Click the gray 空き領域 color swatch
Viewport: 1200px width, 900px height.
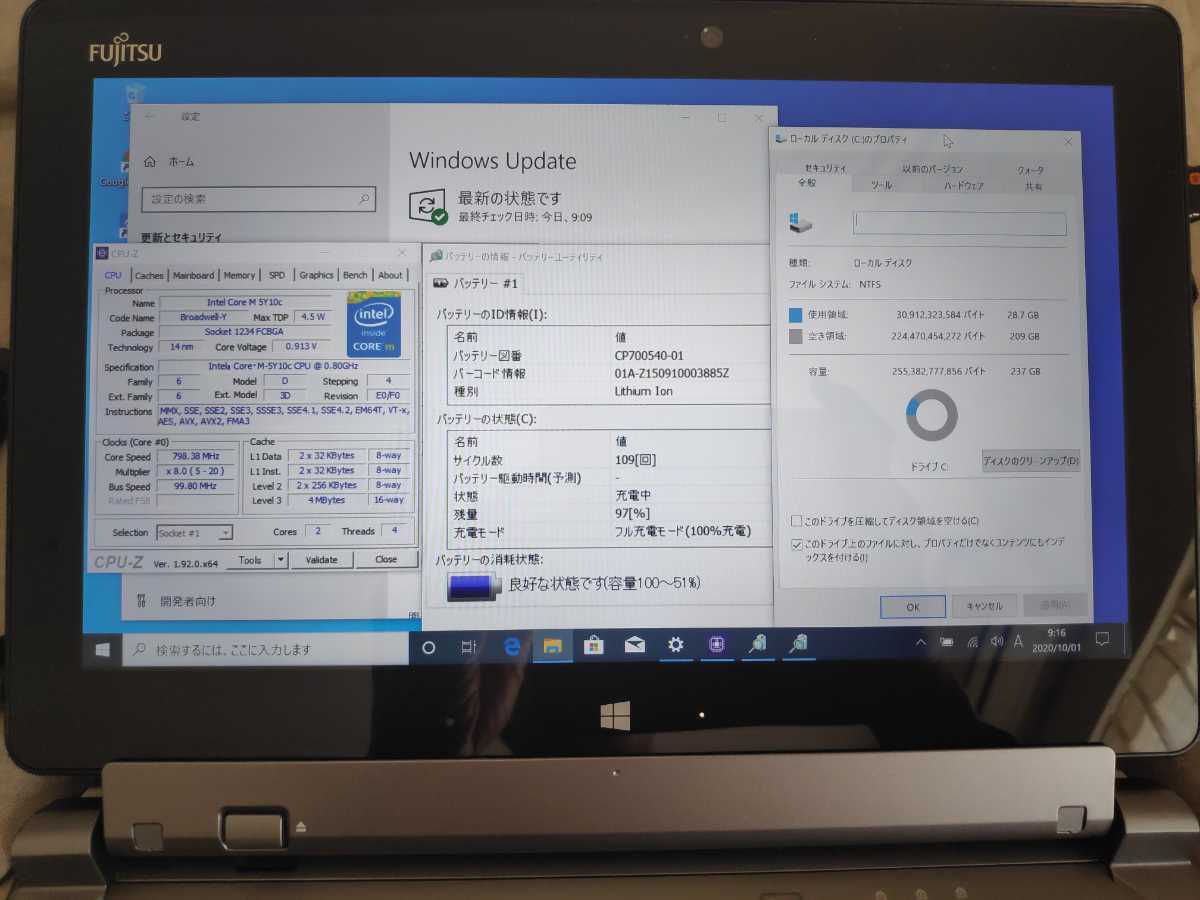[x=796, y=337]
